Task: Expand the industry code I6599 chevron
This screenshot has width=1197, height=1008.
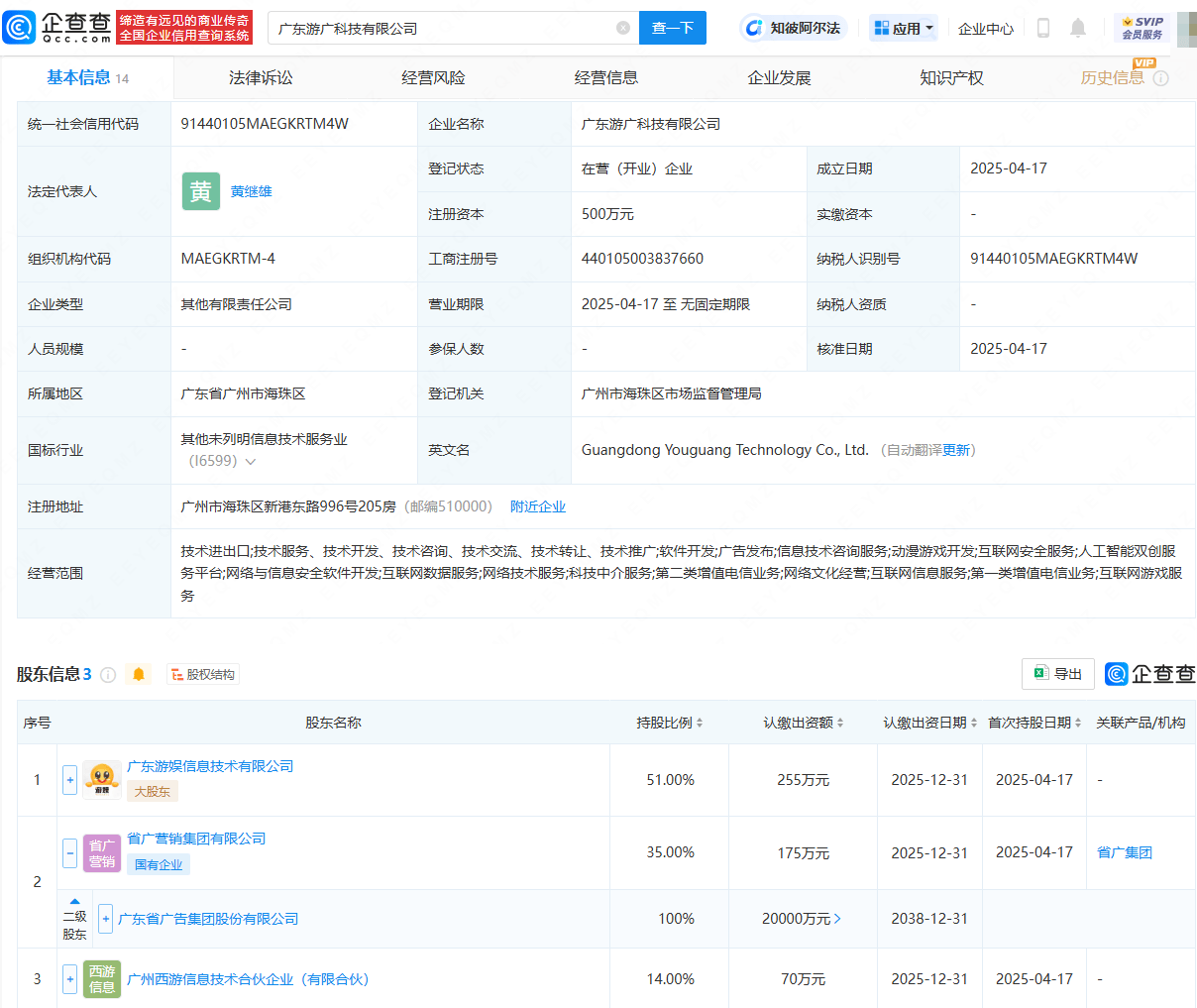Action: (x=251, y=462)
